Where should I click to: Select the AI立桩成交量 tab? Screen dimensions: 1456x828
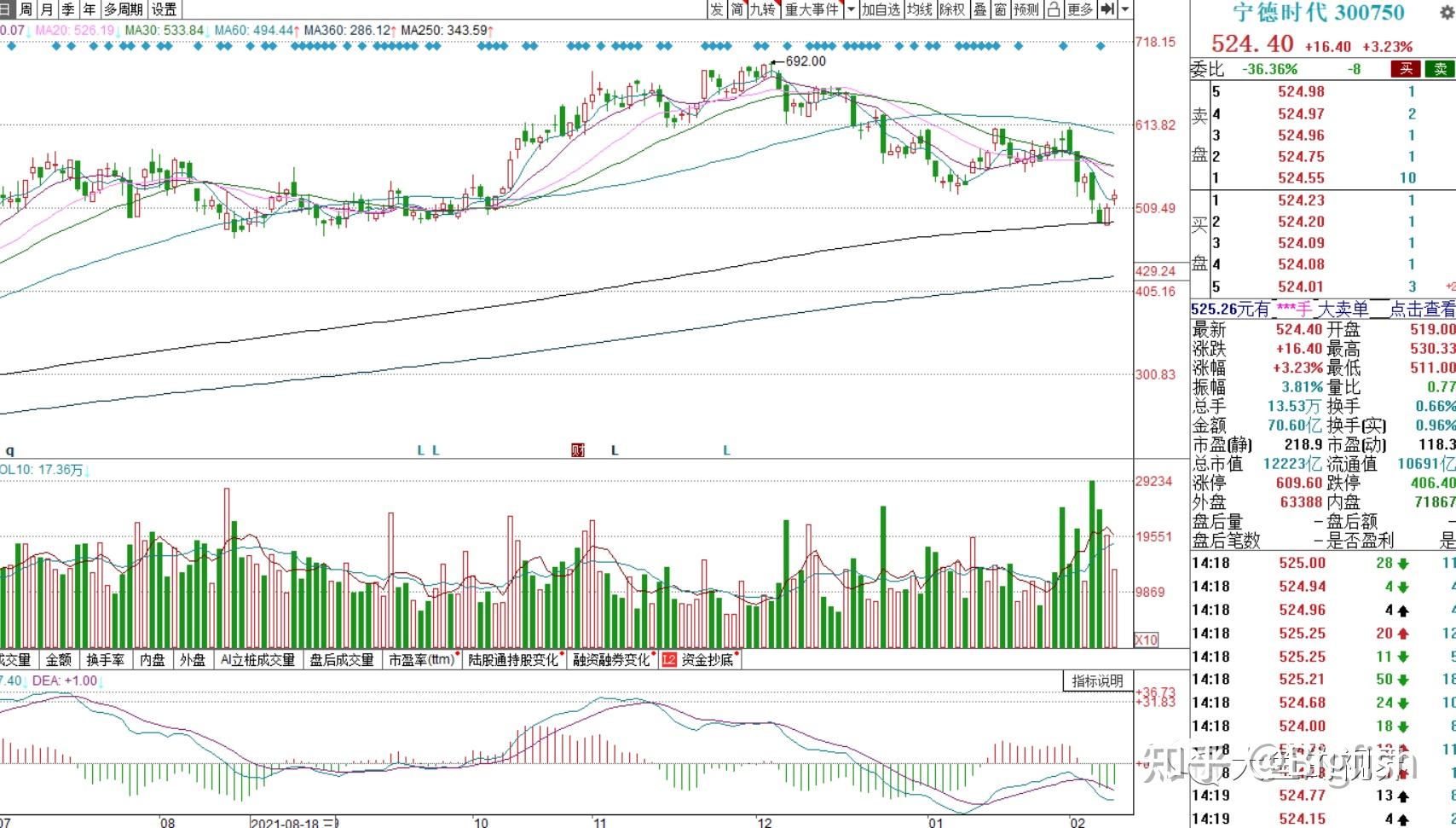257,659
